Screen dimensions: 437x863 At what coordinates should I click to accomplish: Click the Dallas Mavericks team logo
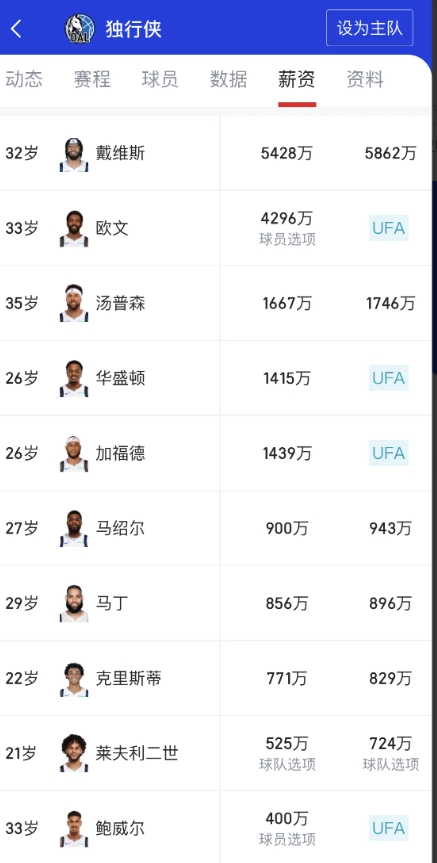click(80, 29)
